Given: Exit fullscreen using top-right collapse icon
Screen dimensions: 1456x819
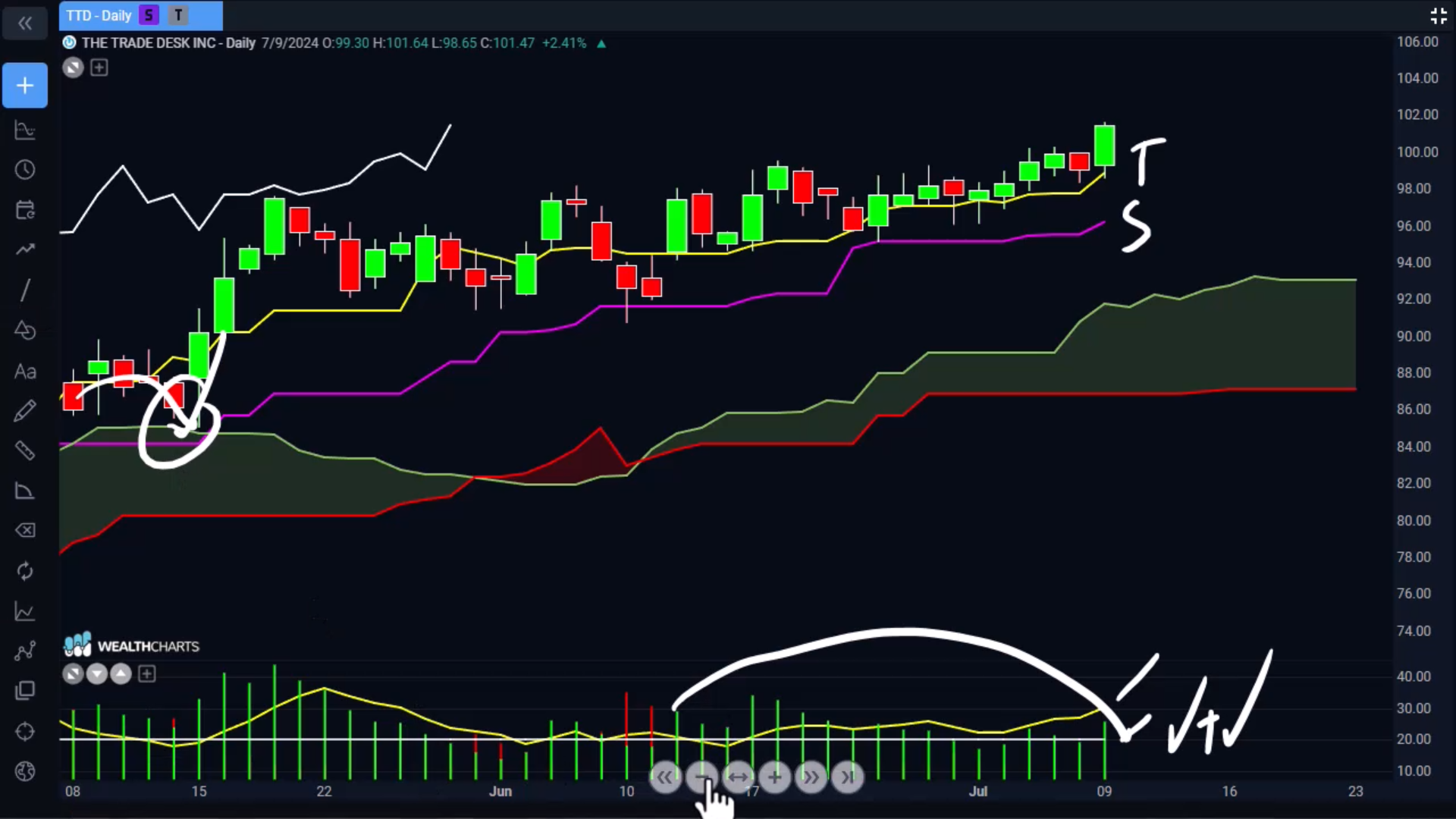Looking at the screenshot, I should tap(1439, 16).
